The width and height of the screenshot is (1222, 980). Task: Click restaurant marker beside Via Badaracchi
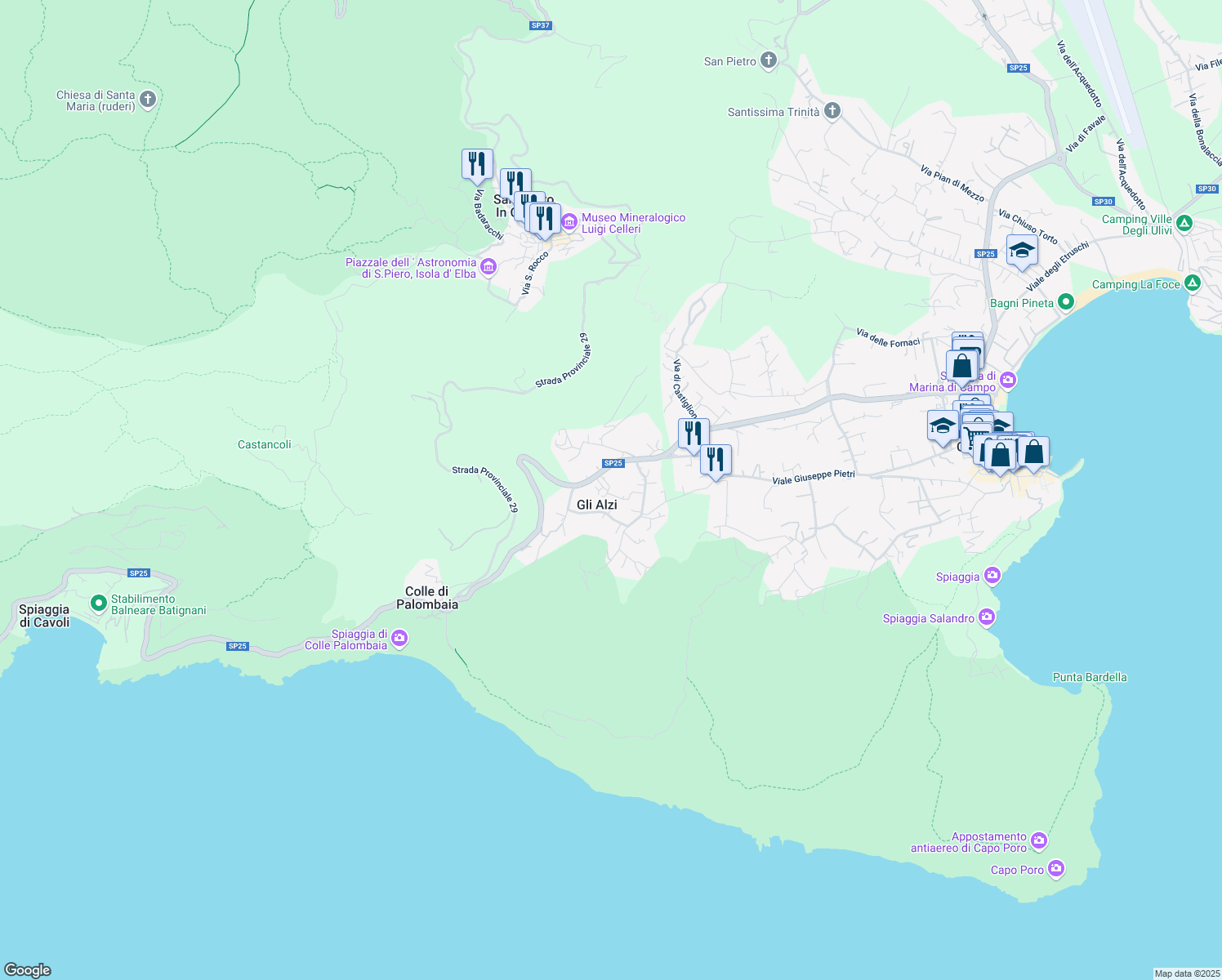point(477,165)
